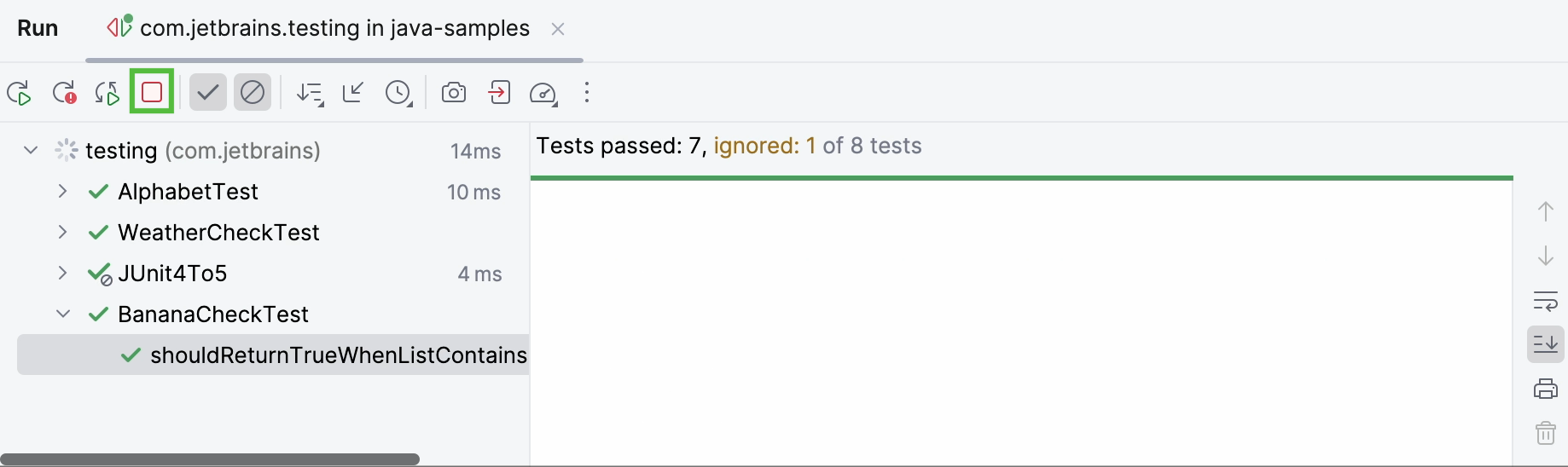Open the sort tests dropdown

[310, 93]
